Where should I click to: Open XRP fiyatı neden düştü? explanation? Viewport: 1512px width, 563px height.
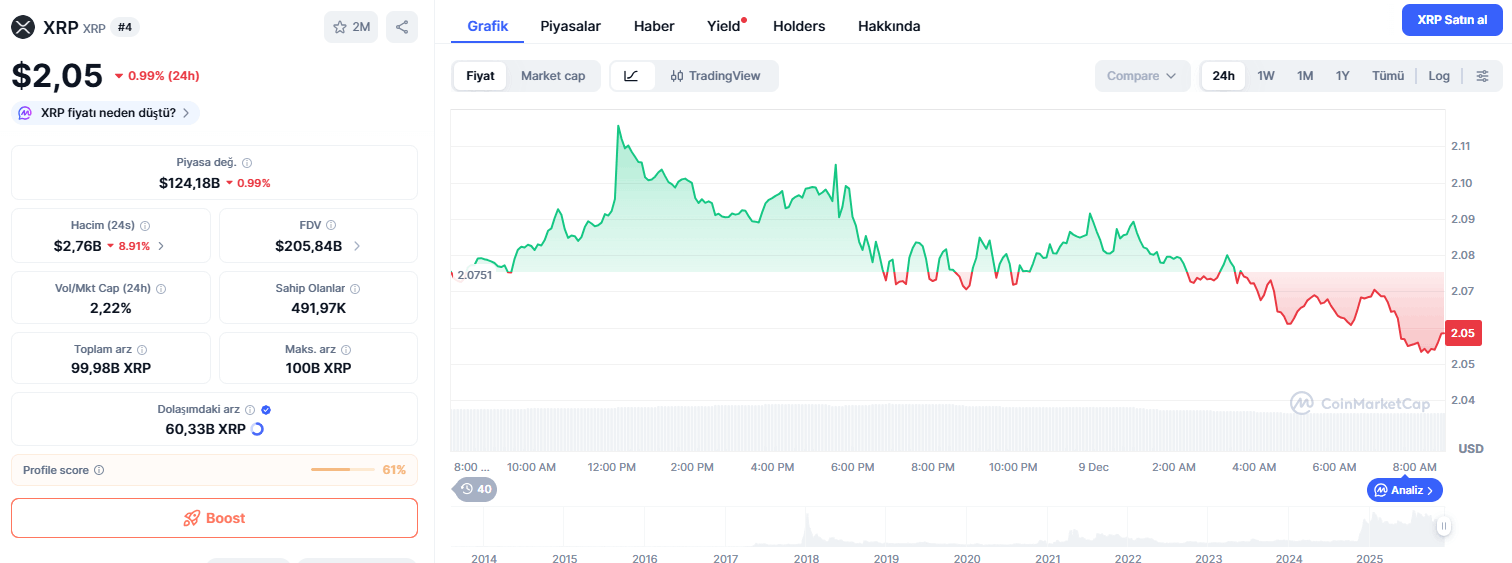tap(105, 113)
